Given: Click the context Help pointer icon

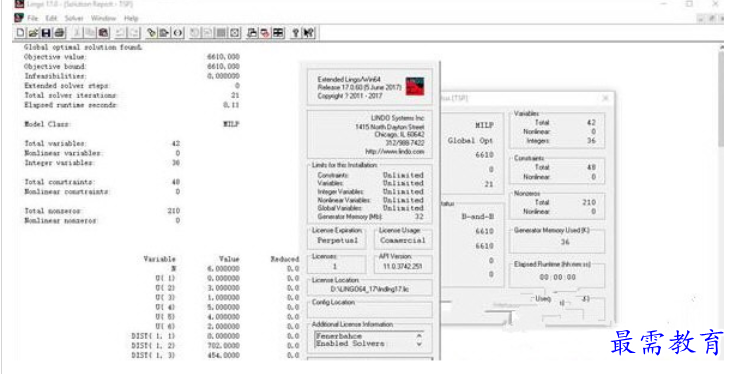Looking at the screenshot, I should tap(309, 33).
